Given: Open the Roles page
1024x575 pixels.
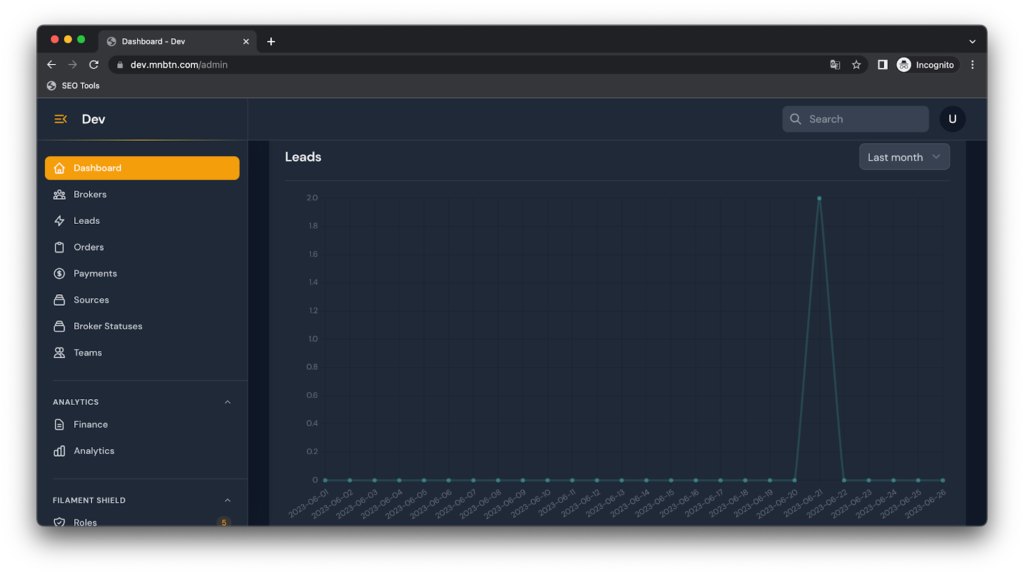Looking at the screenshot, I should coord(85,521).
